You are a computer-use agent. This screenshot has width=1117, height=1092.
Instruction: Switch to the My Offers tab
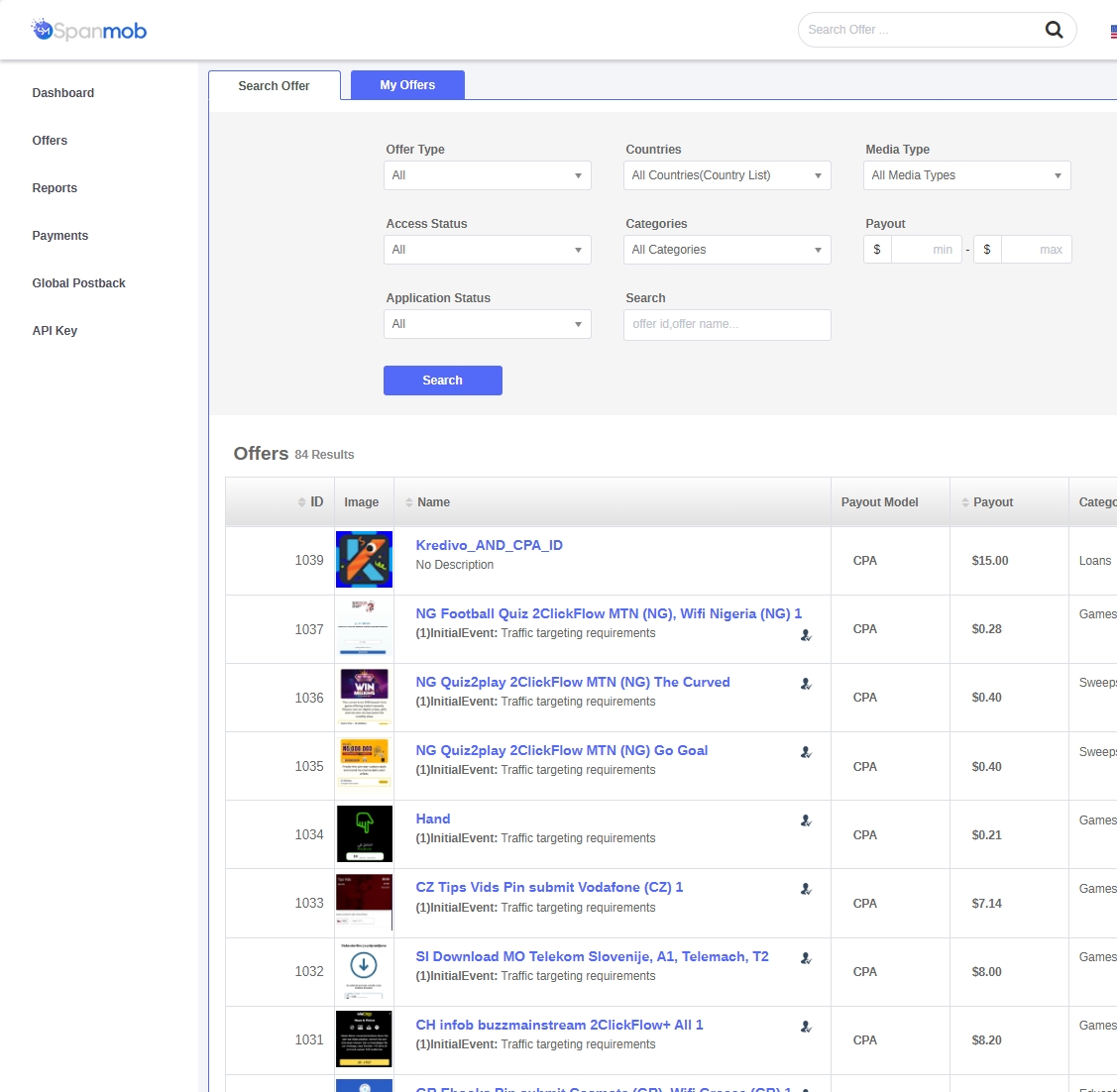[407, 85]
